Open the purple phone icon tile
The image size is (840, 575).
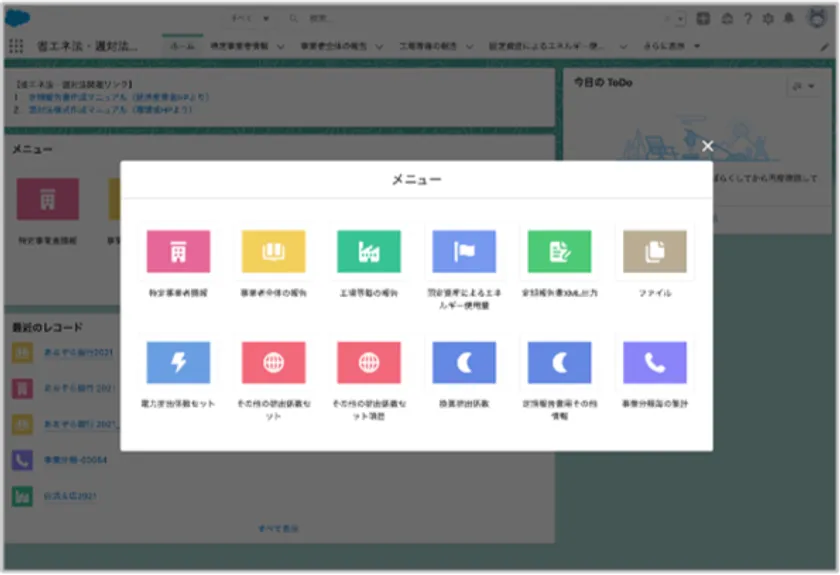pyautogui.click(x=654, y=363)
